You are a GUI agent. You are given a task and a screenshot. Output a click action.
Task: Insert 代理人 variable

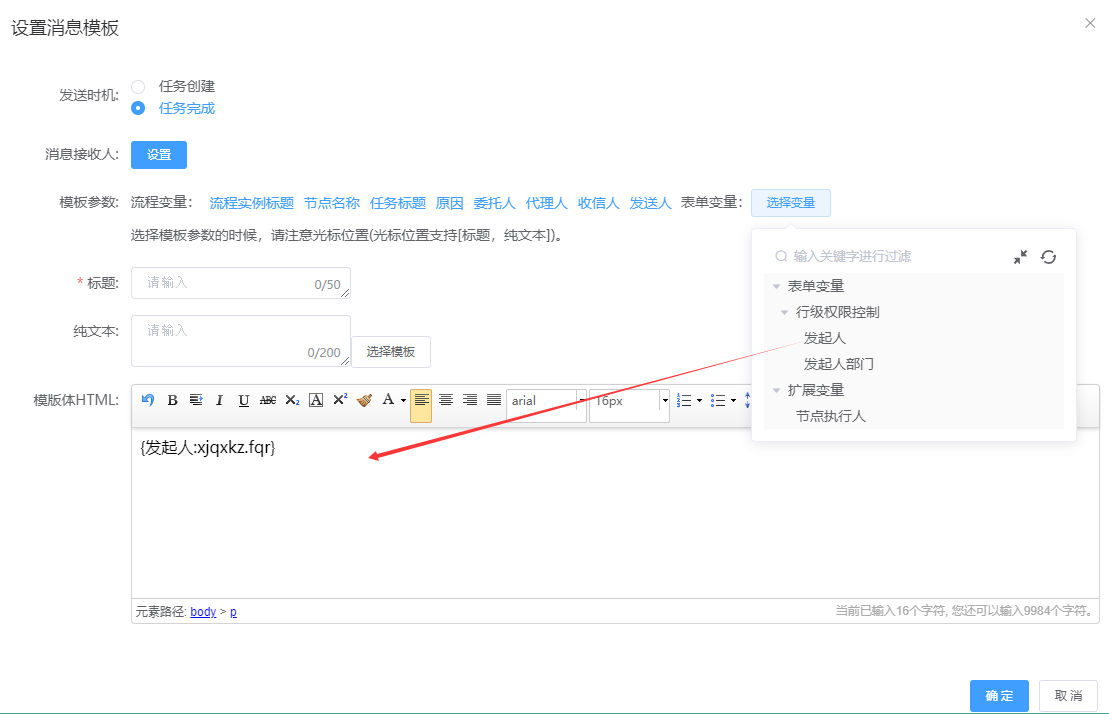tap(546, 203)
